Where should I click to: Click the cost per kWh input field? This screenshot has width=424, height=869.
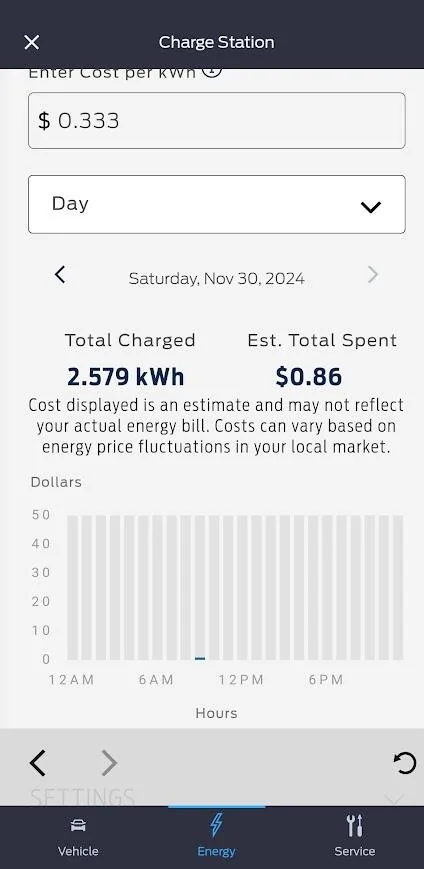(217, 120)
